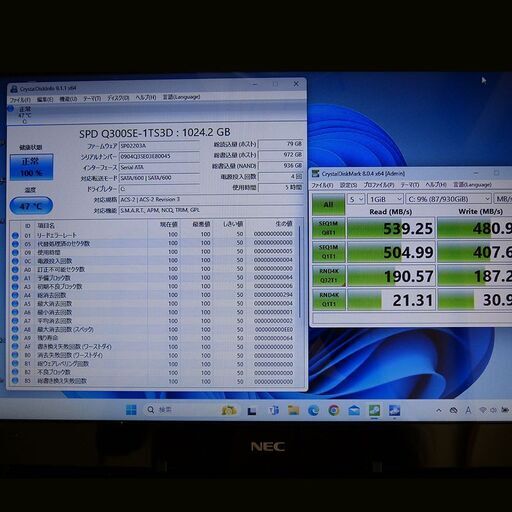
Task: Click the CrystalDiskMark title bar app icon
Action: (315, 173)
